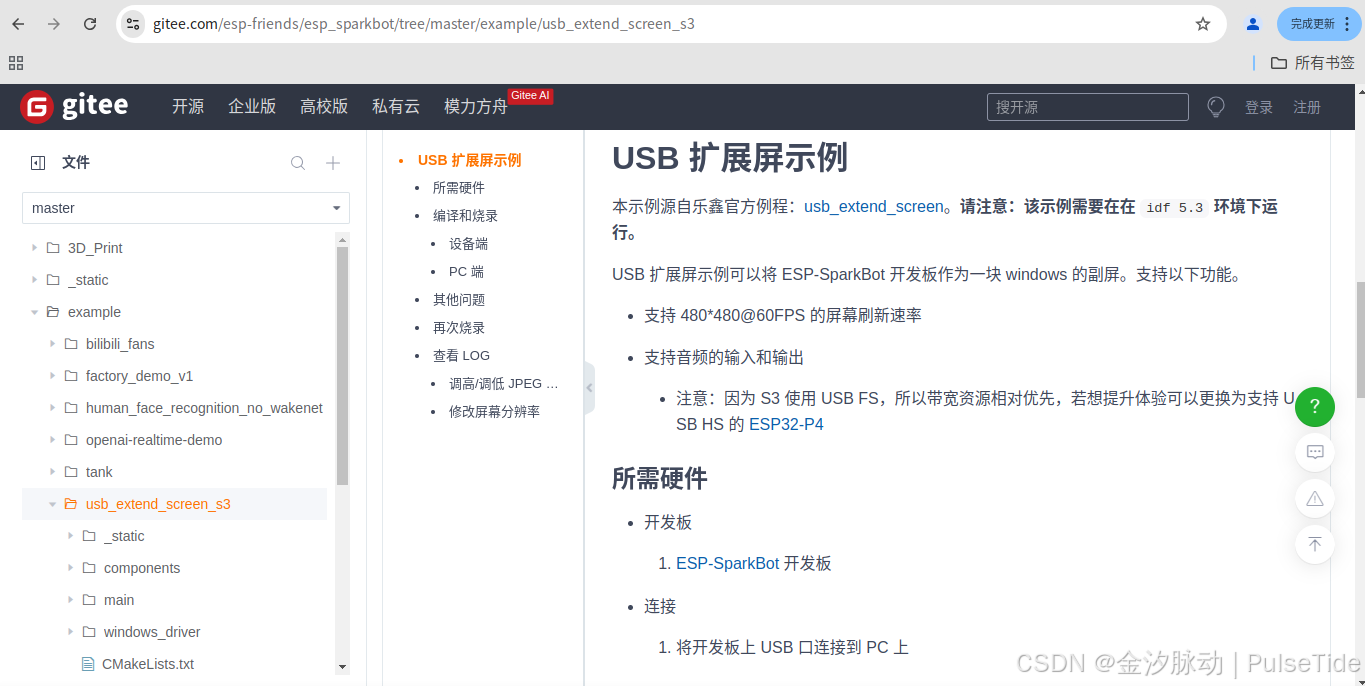
Task: Jump to 修改屏幕分辨率 in the outline
Action: (494, 412)
